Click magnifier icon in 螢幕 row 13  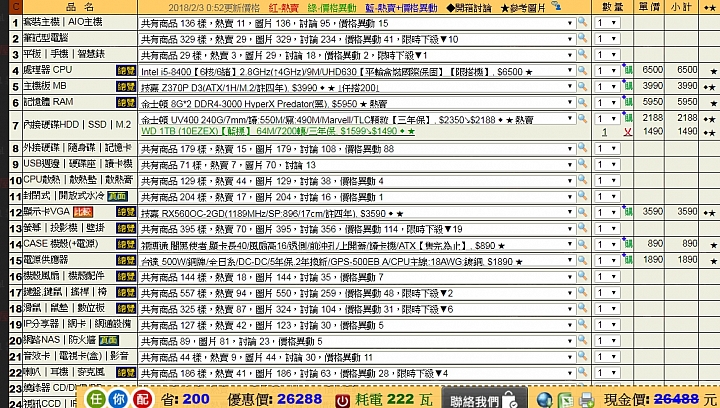click(582, 228)
